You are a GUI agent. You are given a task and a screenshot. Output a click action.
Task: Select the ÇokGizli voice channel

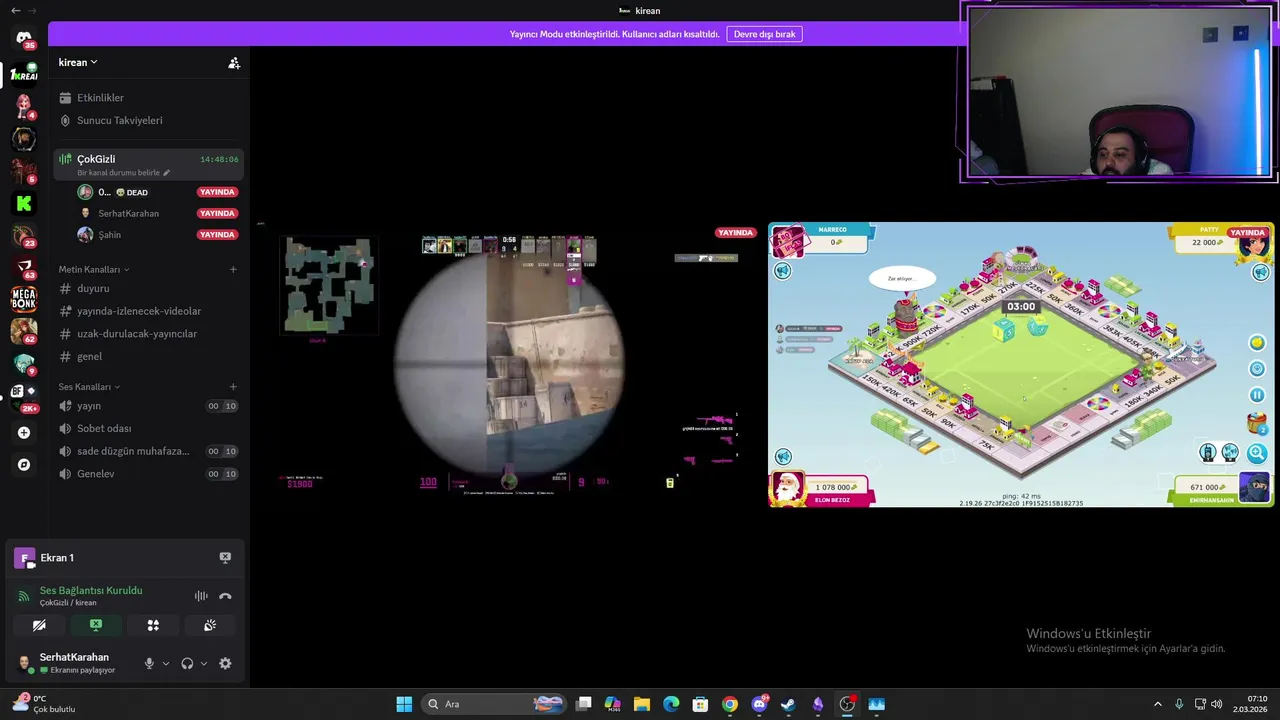(149, 164)
